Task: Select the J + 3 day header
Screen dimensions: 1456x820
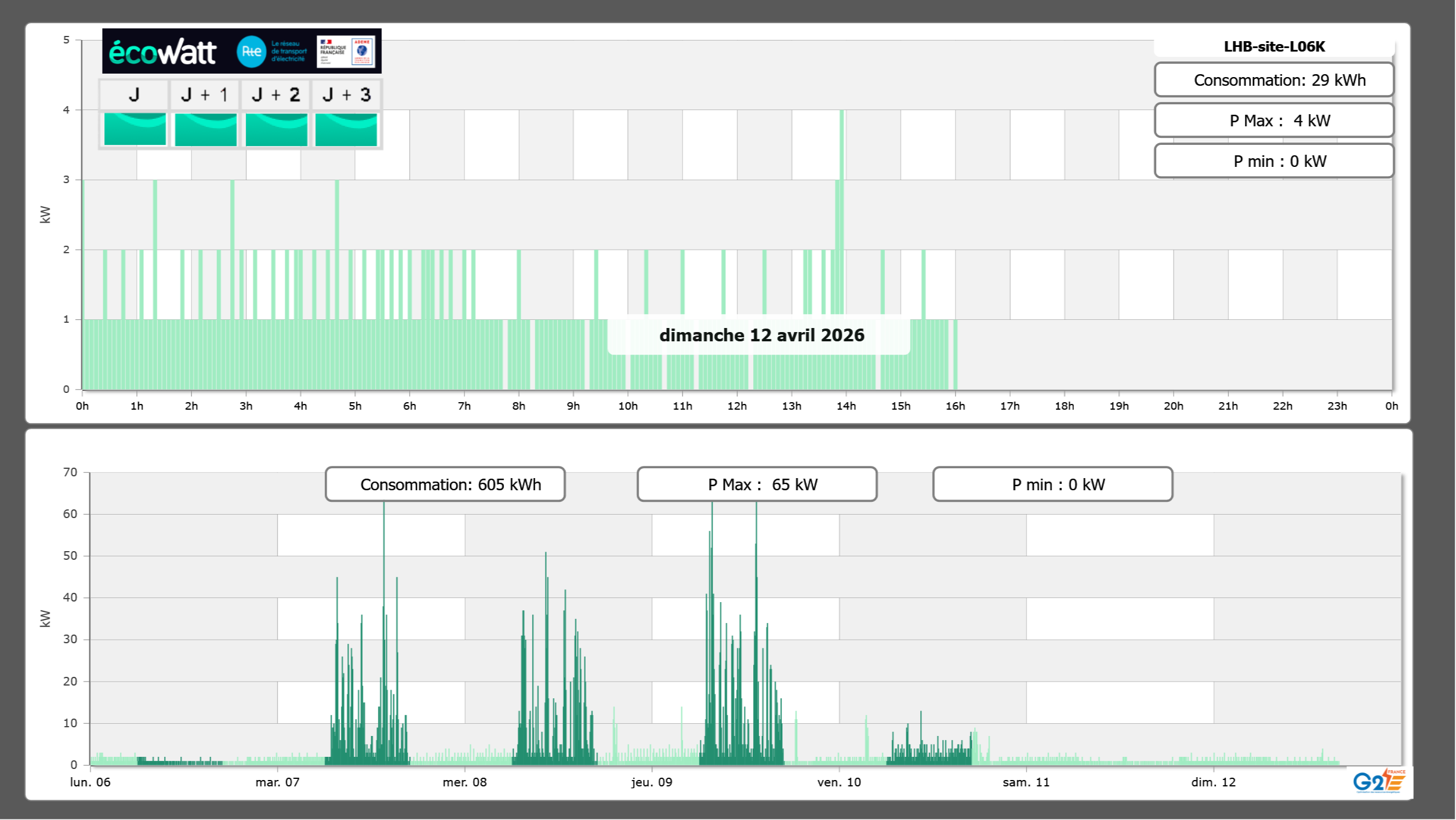Action: [x=346, y=94]
